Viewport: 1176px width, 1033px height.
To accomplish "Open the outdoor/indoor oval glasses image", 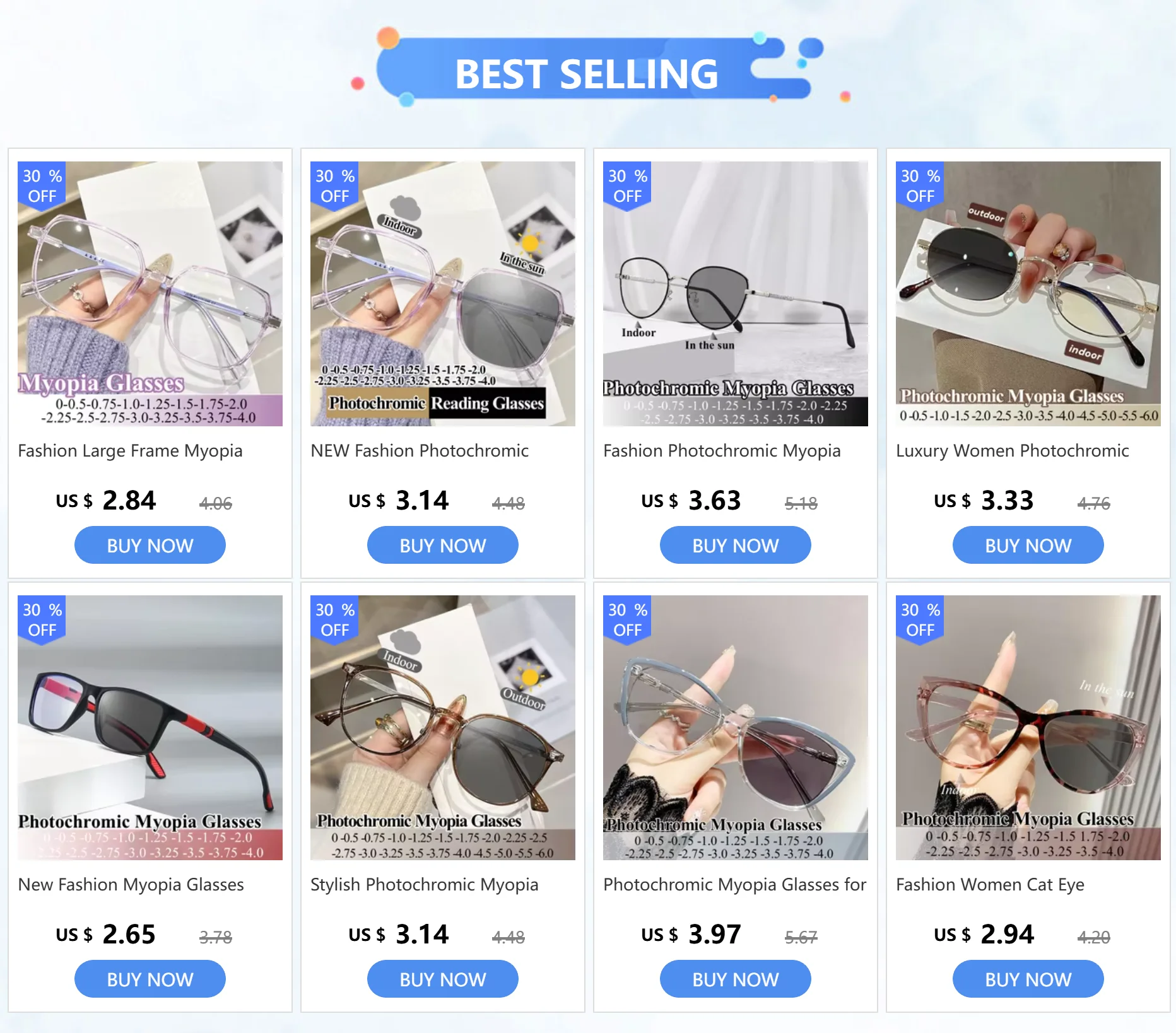I will (x=1028, y=294).
